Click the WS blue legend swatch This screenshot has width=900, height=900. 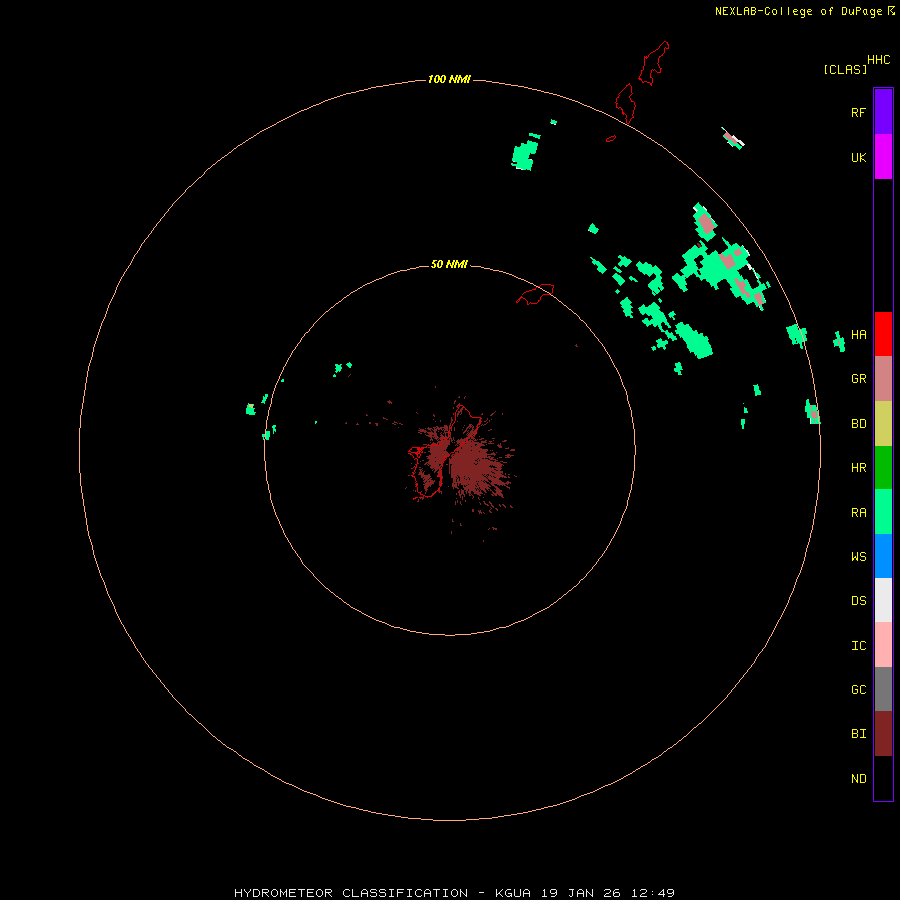883,556
